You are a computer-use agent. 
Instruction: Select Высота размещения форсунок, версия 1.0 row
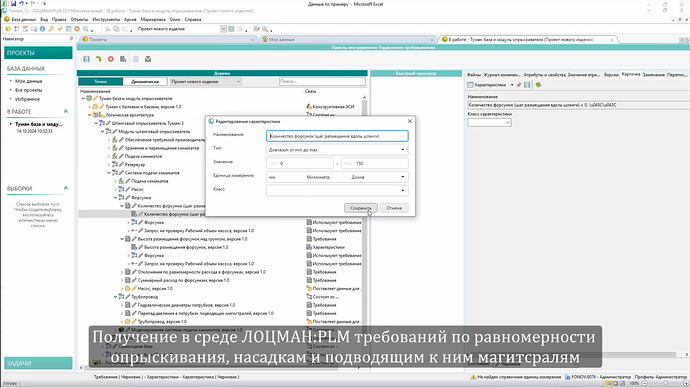pyautogui.click(x=186, y=247)
